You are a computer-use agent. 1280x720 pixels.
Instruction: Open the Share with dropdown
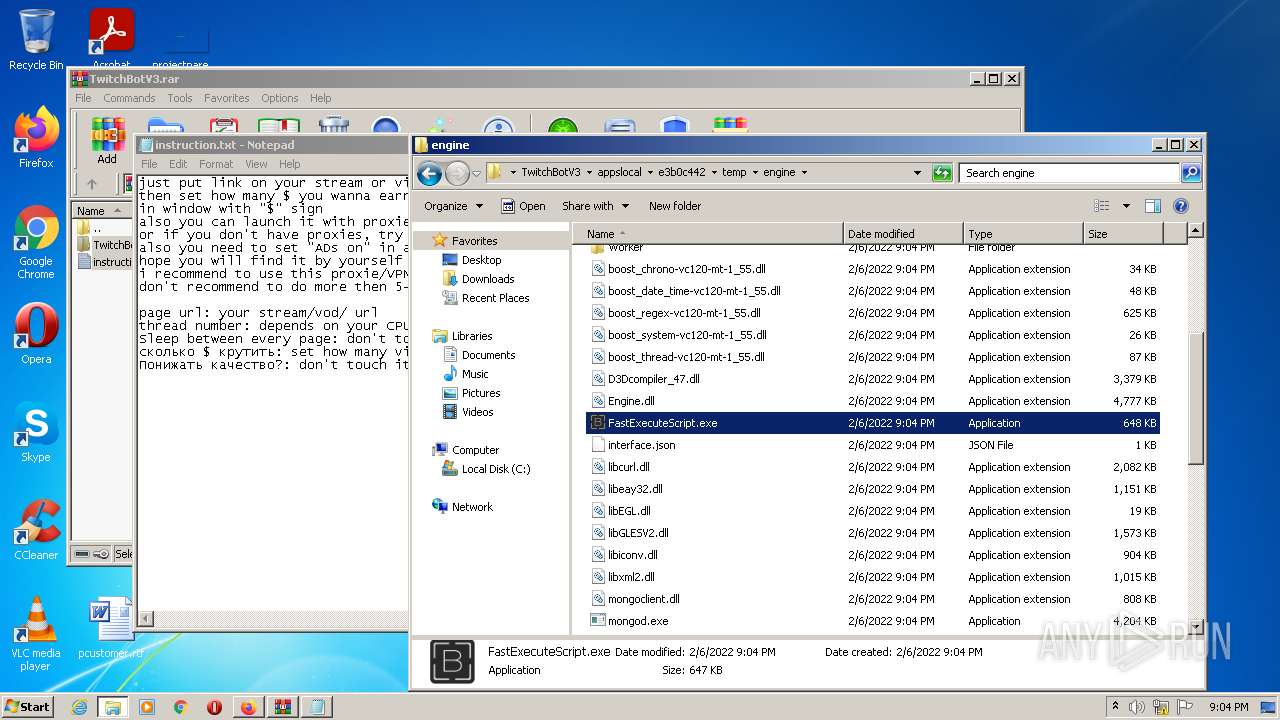click(595, 206)
